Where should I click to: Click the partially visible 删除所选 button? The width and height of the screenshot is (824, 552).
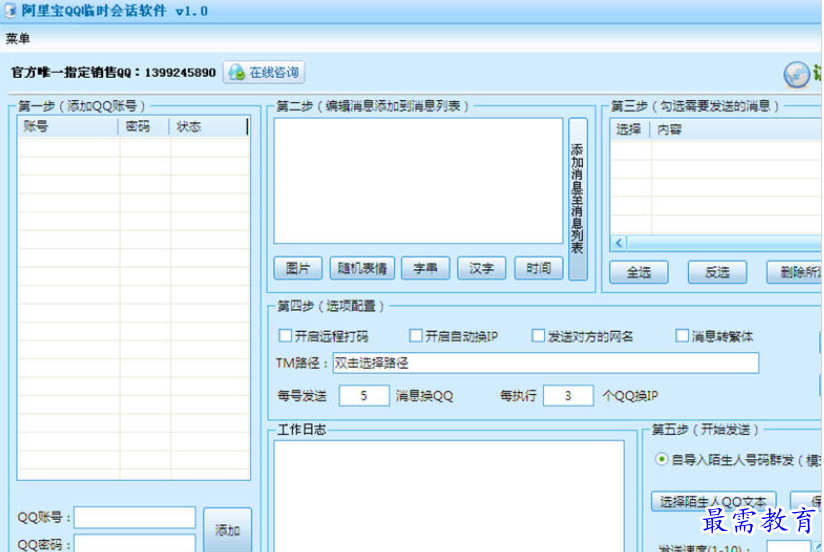tap(795, 272)
